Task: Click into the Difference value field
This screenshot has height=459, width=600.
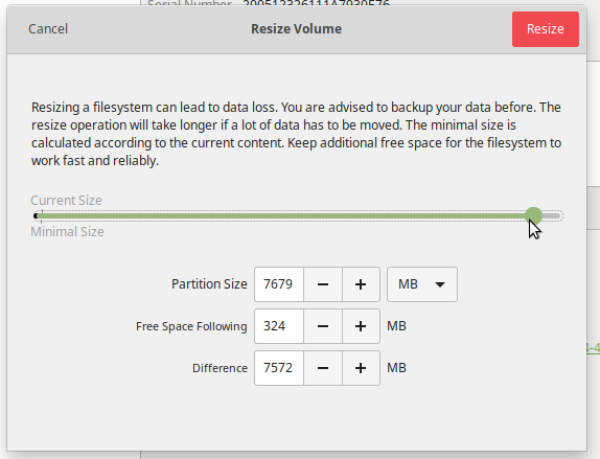Action: 278,368
